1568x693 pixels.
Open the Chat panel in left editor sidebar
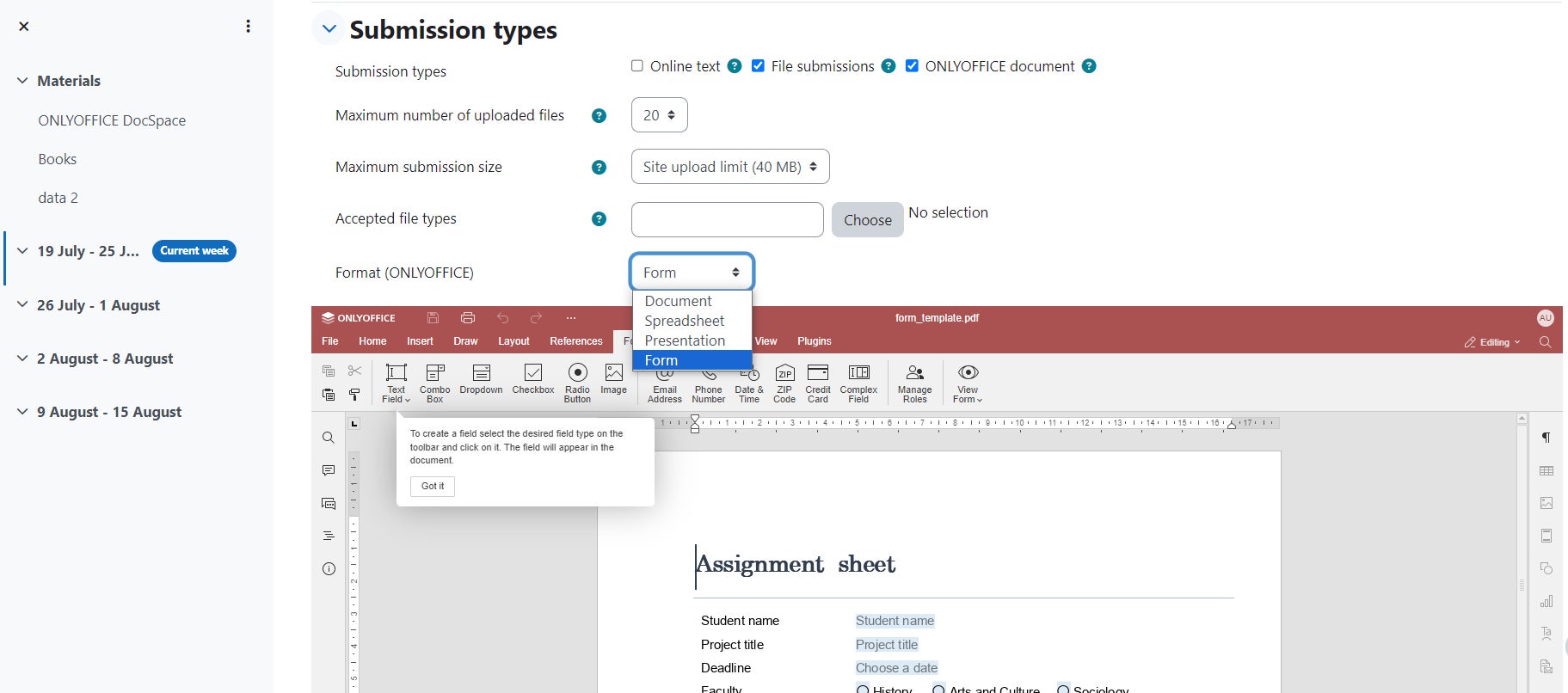[x=329, y=503]
